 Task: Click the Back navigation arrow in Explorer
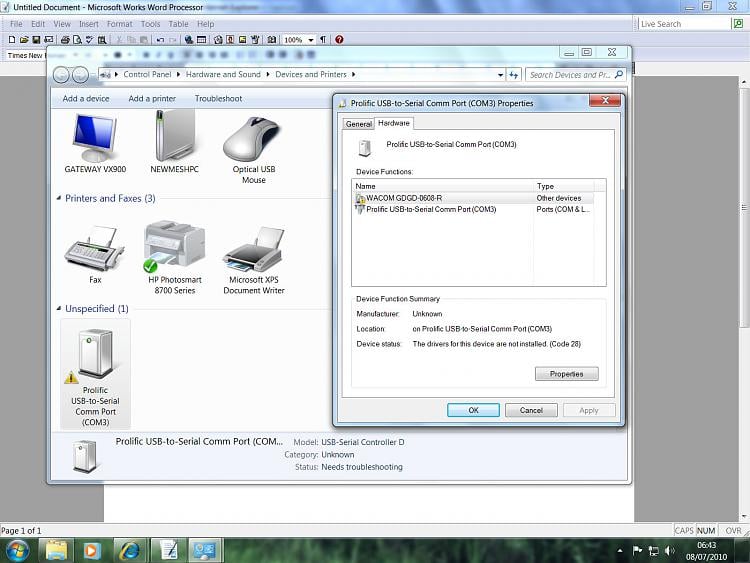coord(61,75)
